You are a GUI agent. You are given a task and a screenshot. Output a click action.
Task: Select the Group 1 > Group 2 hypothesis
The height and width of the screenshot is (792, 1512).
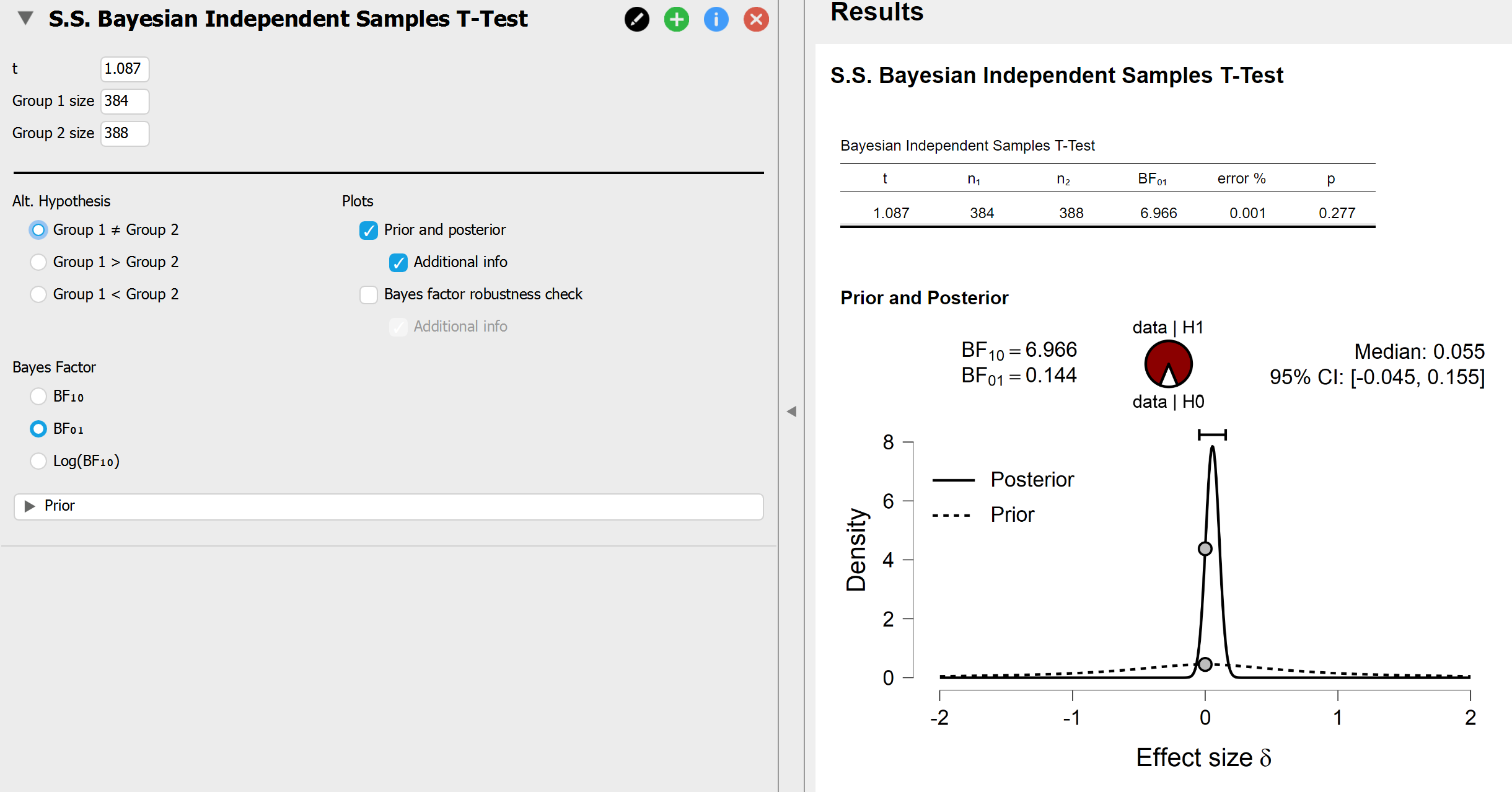(38, 262)
